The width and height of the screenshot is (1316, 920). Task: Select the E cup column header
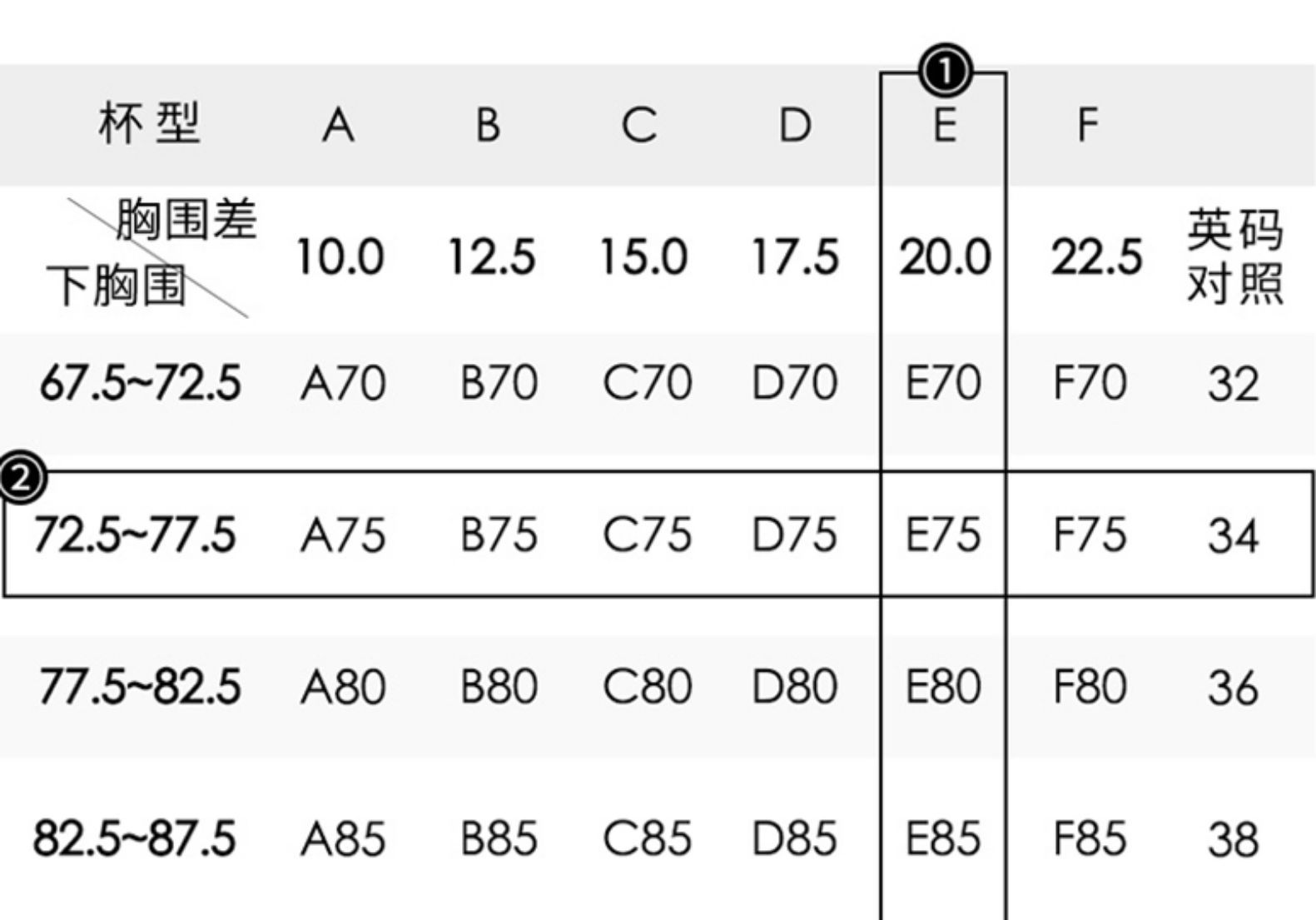point(943,126)
